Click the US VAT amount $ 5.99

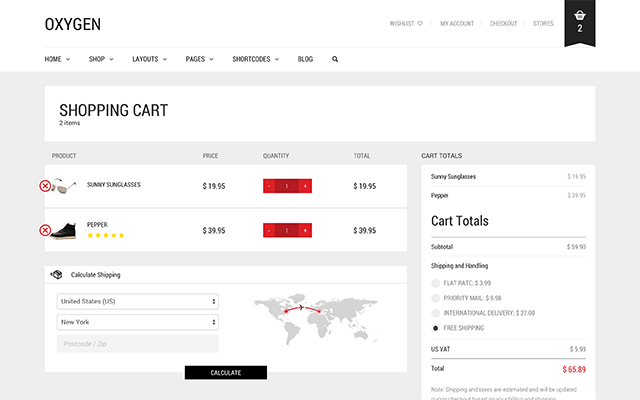[578, 349]
